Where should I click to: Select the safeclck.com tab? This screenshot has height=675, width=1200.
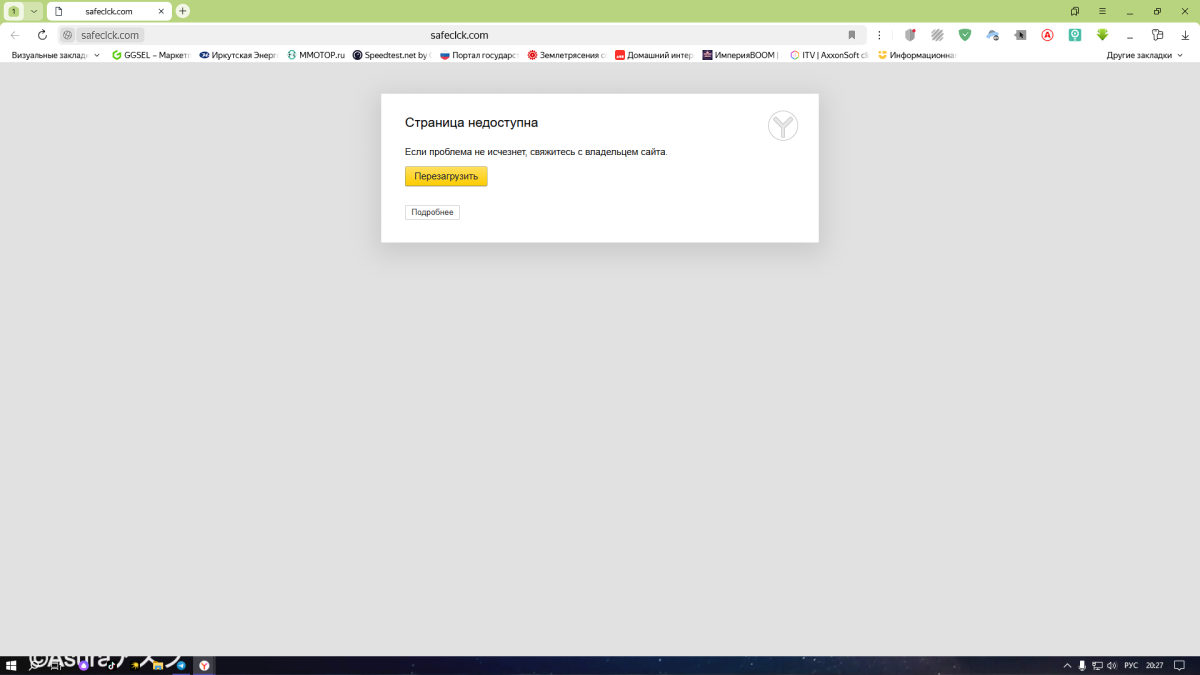(x=108, y=11)
